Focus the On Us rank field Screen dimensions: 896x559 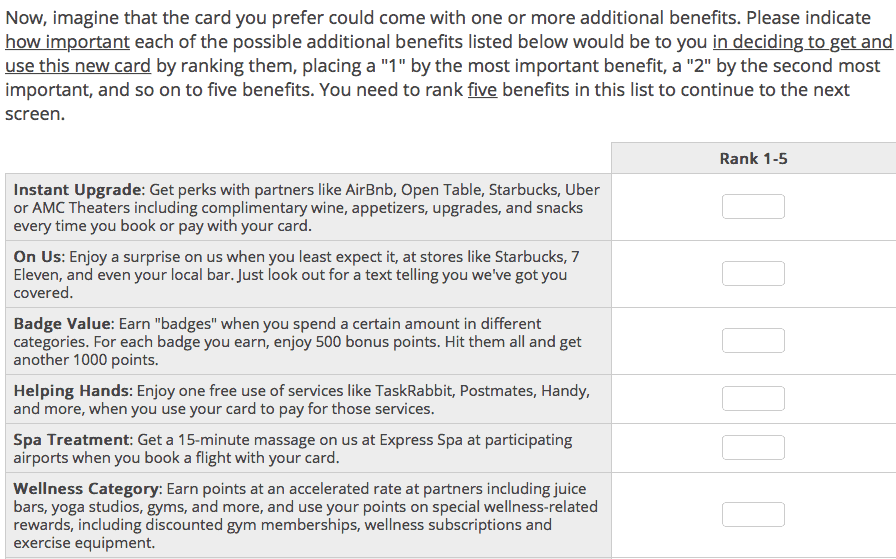[x=753, y=273]
